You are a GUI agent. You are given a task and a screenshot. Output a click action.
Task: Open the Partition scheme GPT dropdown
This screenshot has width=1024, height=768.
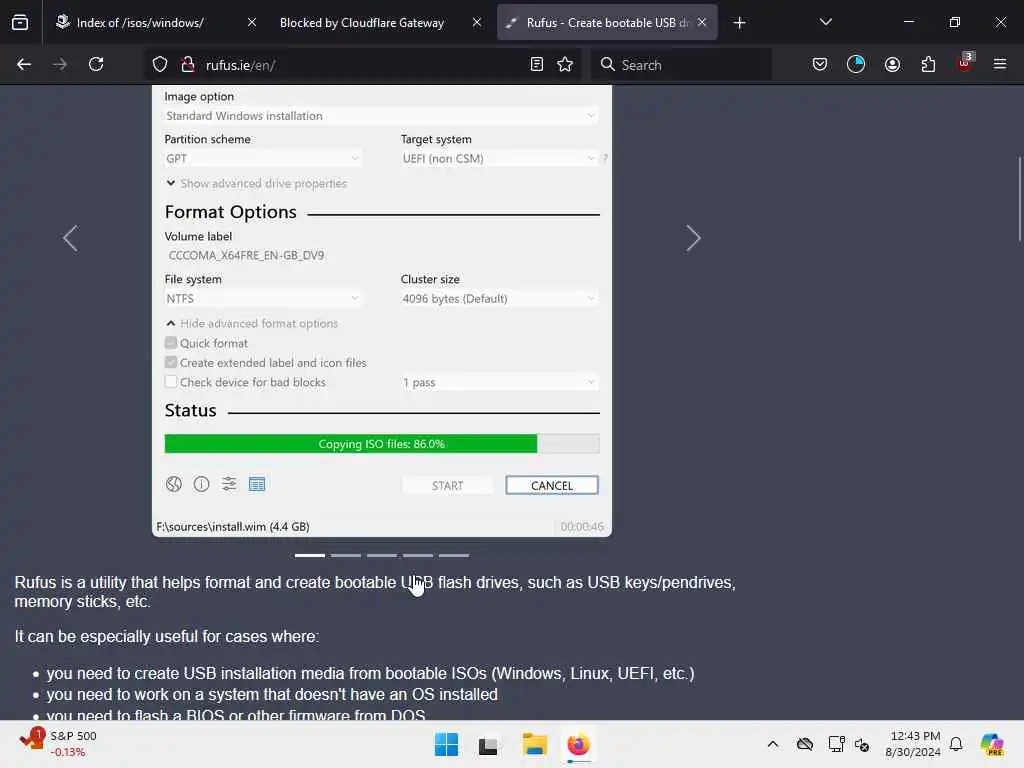[x=263, y=158]
